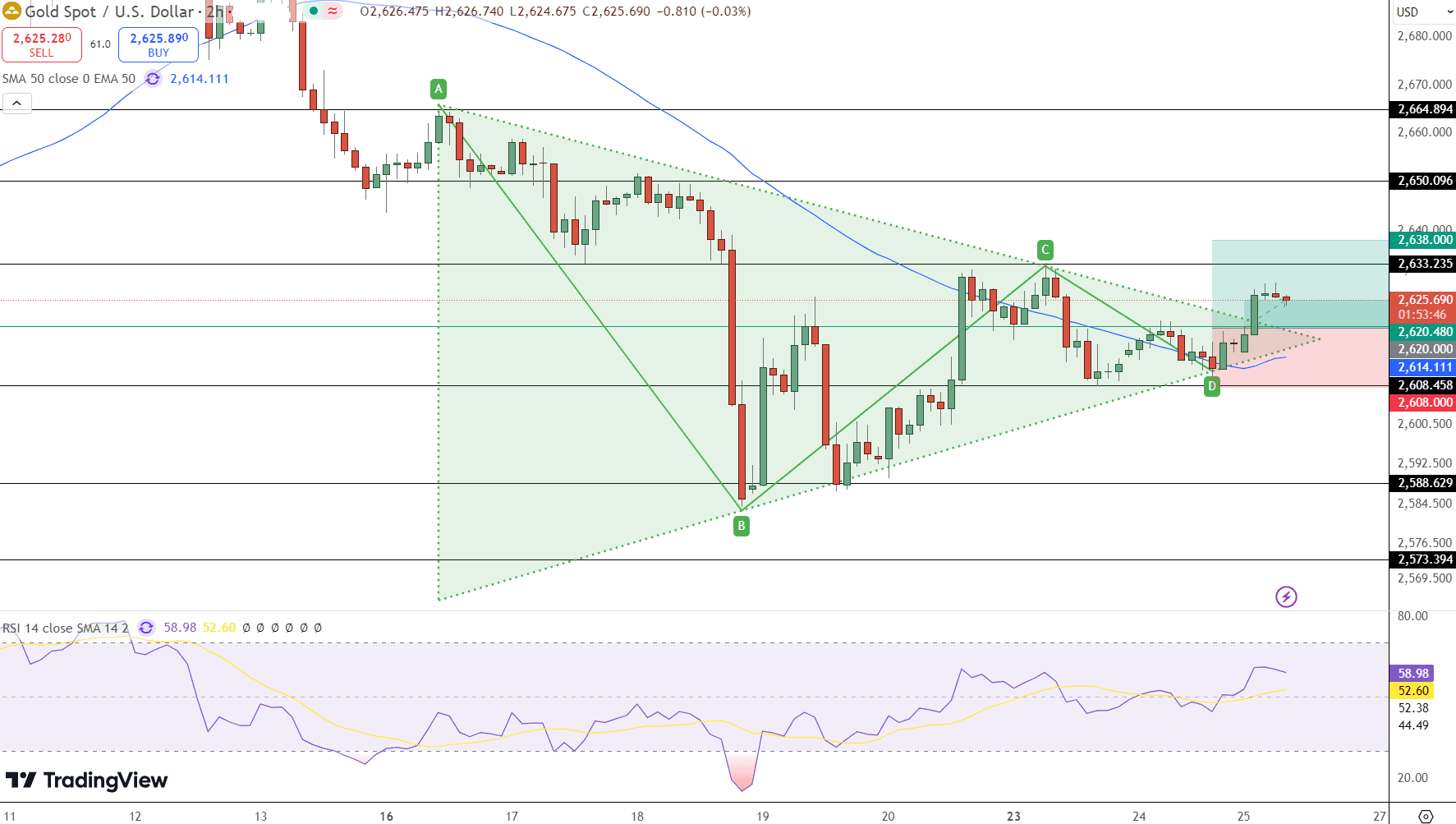Select pattern point label A

(x=439, y=89)
